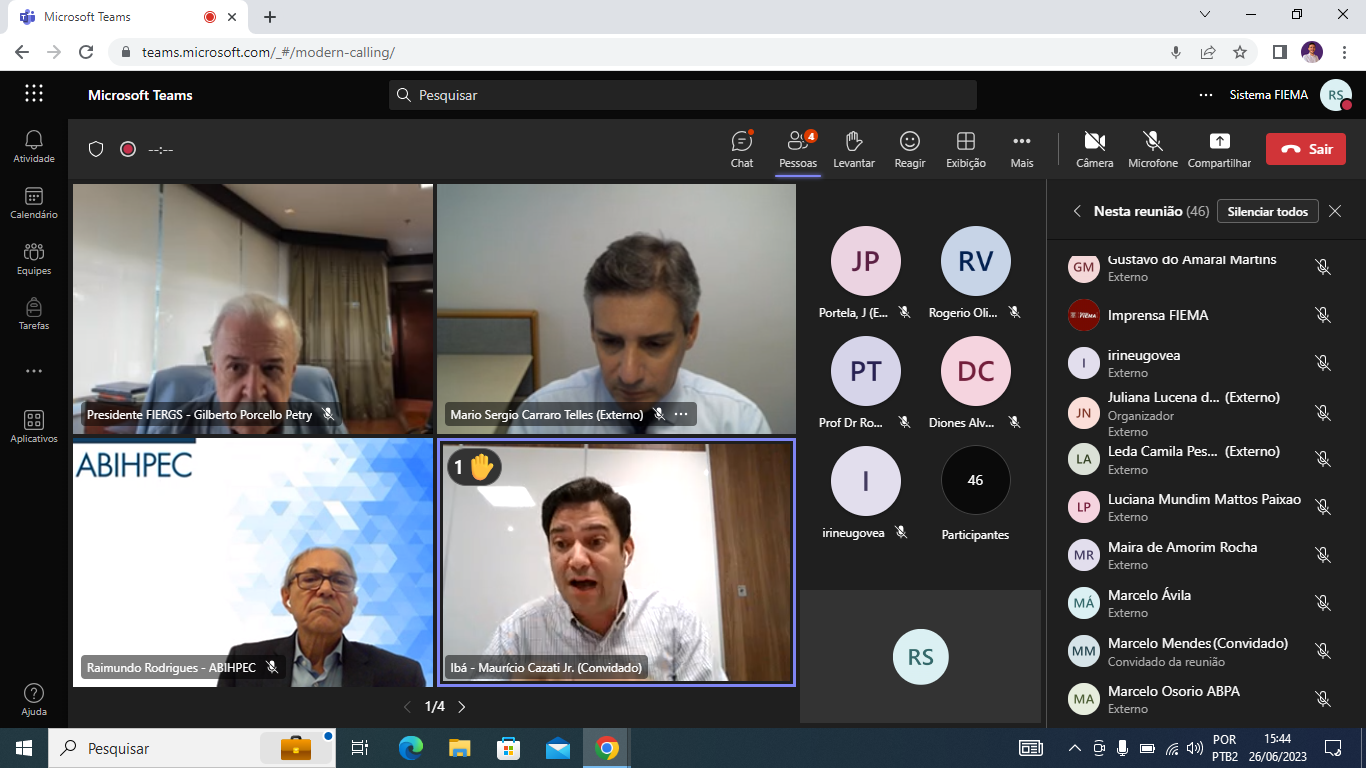Open the Reagir reactions menu
This screenshot has width=1366, height=768.
click(x=910, y=149)
